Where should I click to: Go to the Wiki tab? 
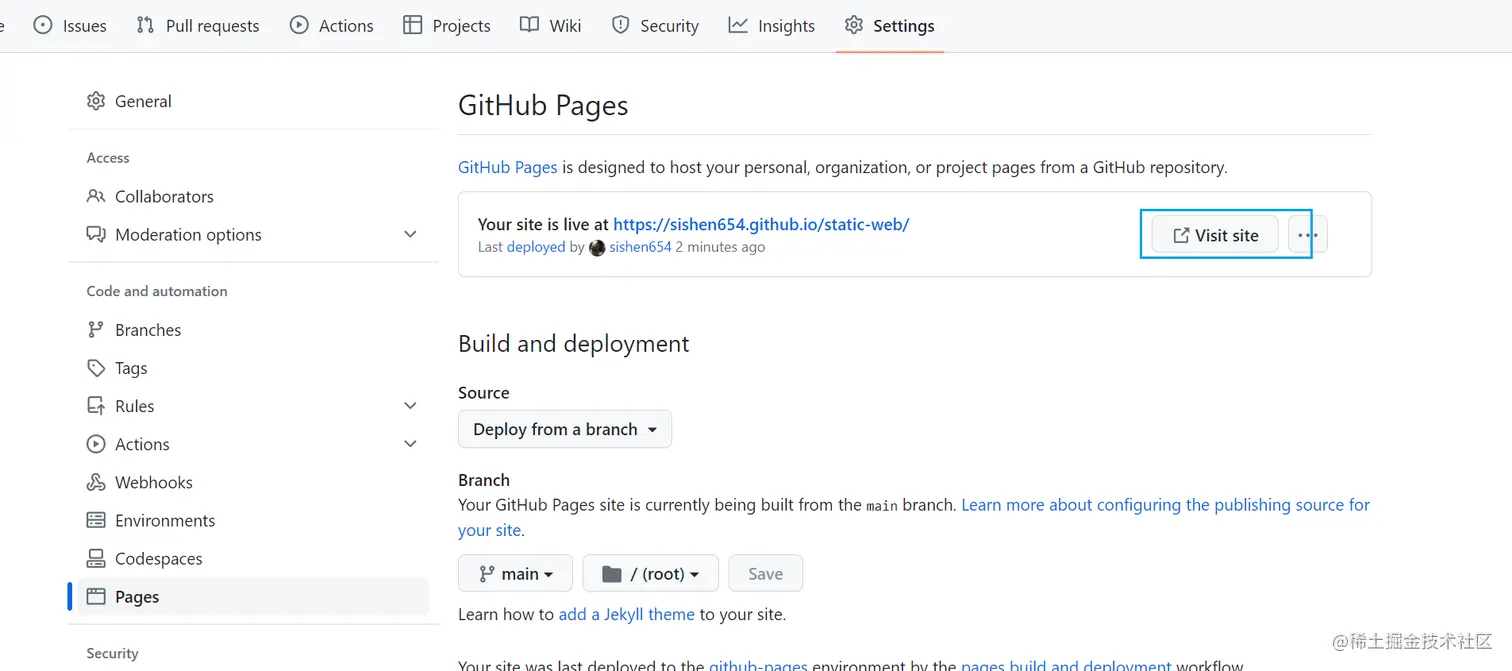click(550, 26)
